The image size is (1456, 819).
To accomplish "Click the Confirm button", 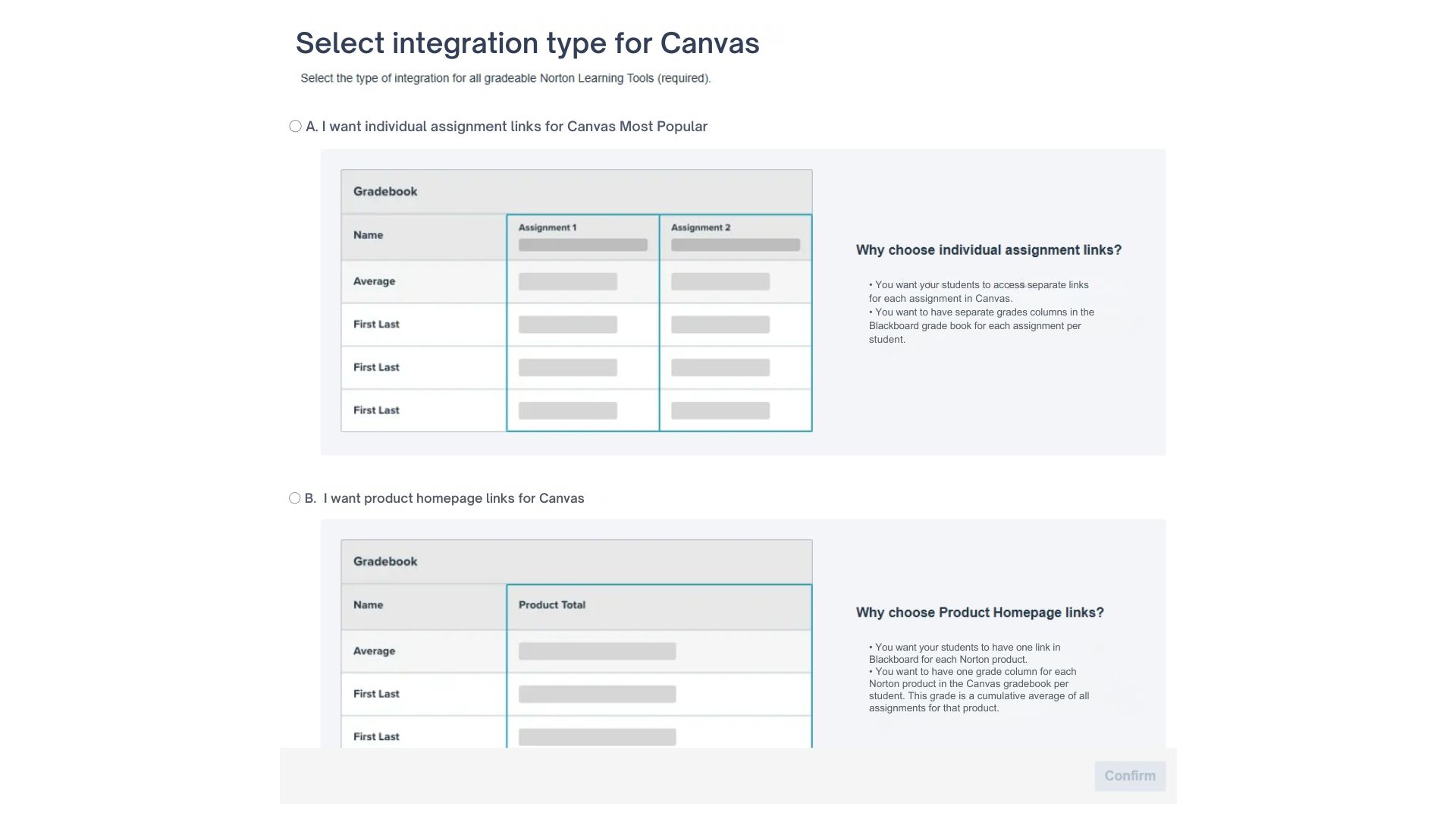I will tap(1130, 776).
